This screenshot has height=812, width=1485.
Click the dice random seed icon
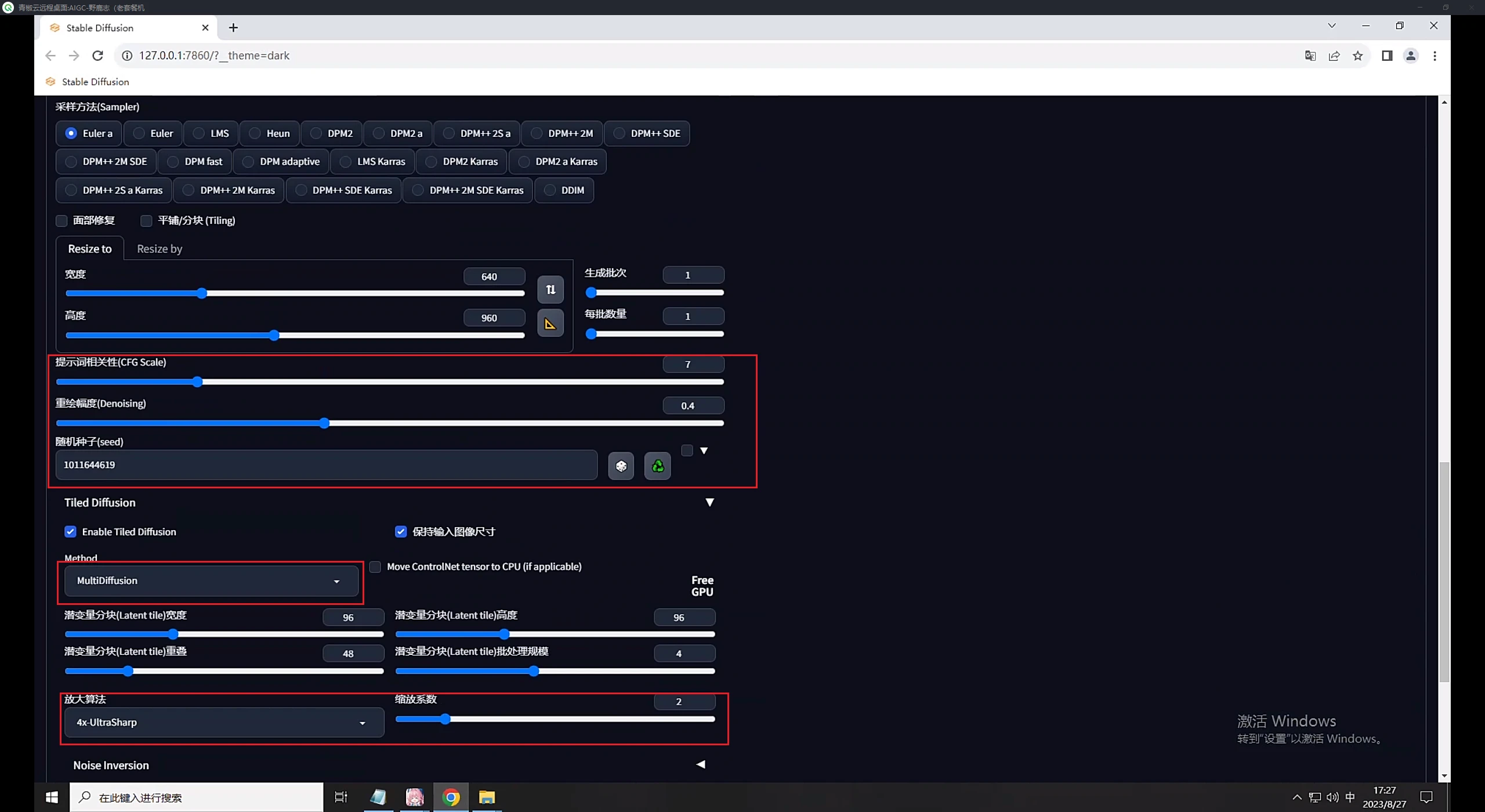(x=621, y=466)
